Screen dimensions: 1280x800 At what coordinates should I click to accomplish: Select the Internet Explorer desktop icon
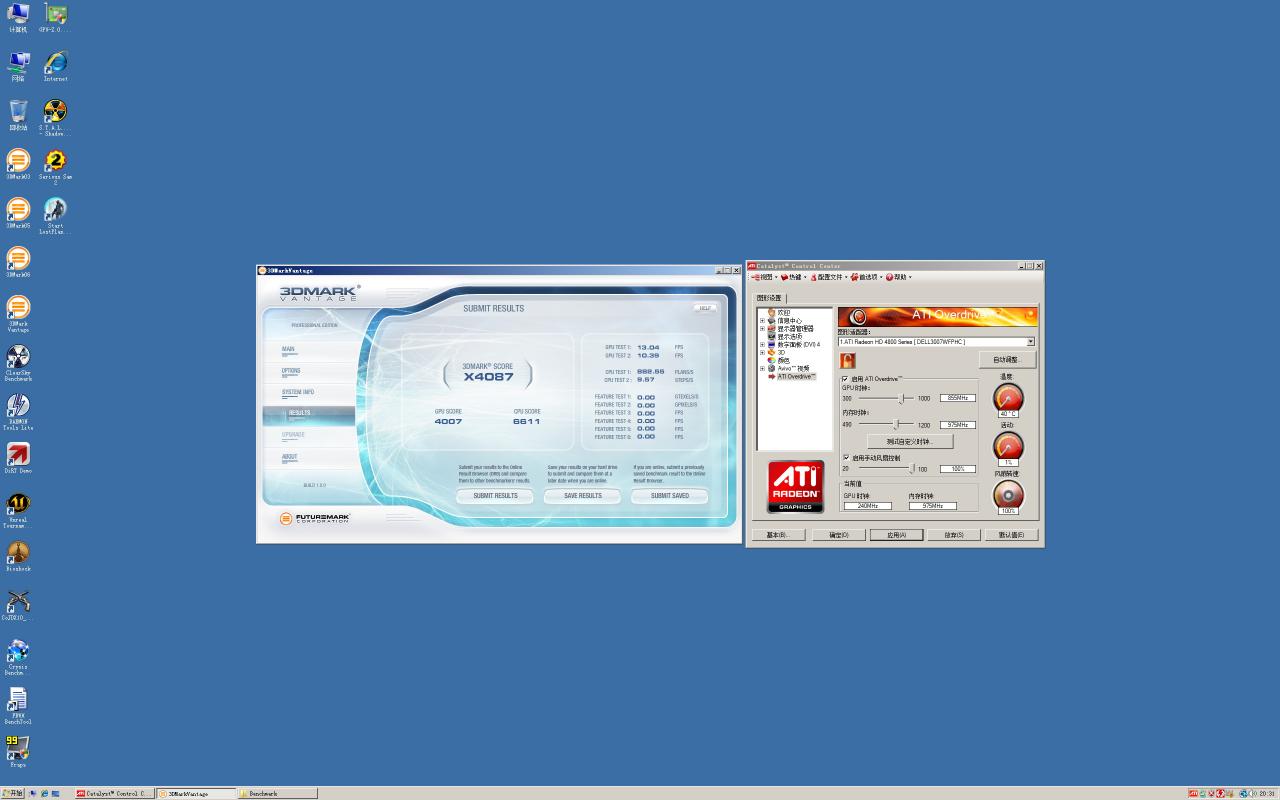[x=55, y=64]
